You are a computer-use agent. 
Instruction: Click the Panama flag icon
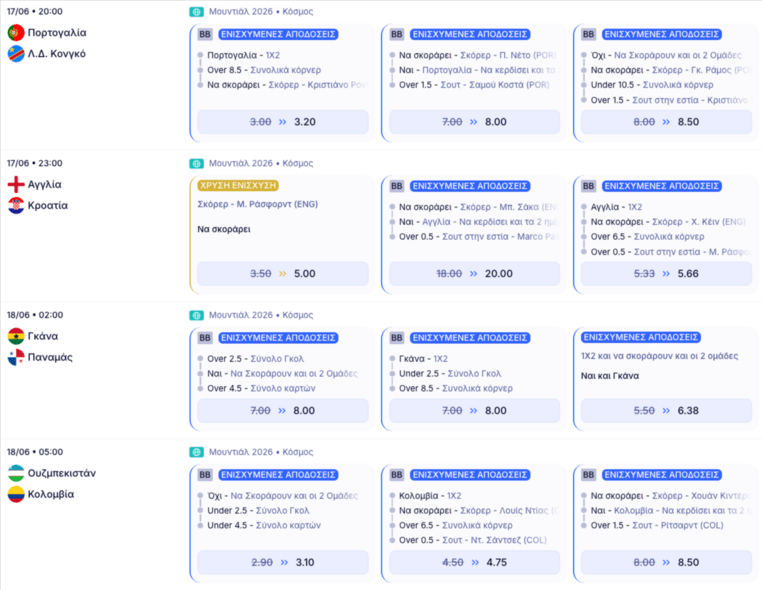(16, 357)
